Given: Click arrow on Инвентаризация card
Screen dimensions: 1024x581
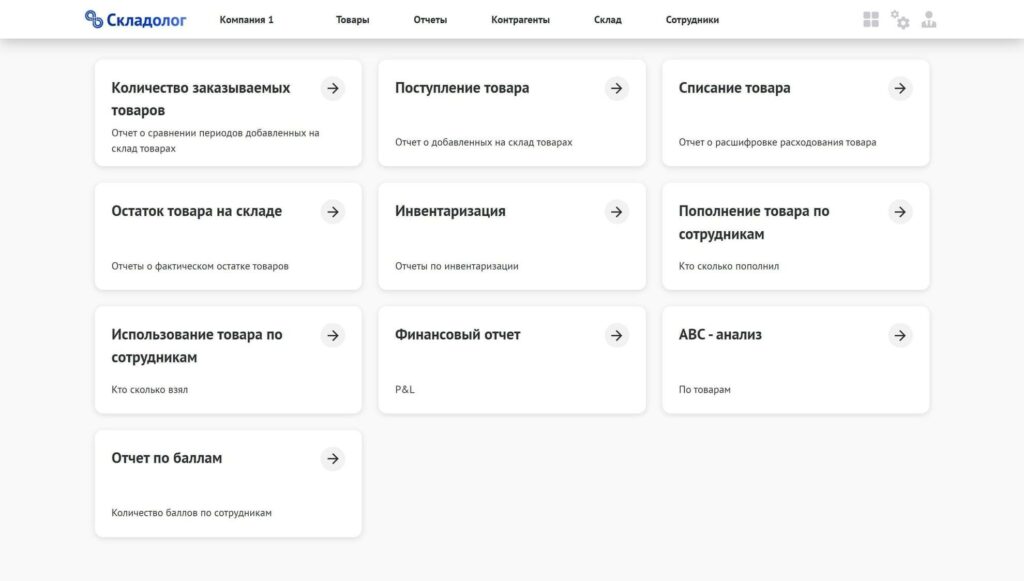Looking at the screenshot, I should (x=616, y=212).
